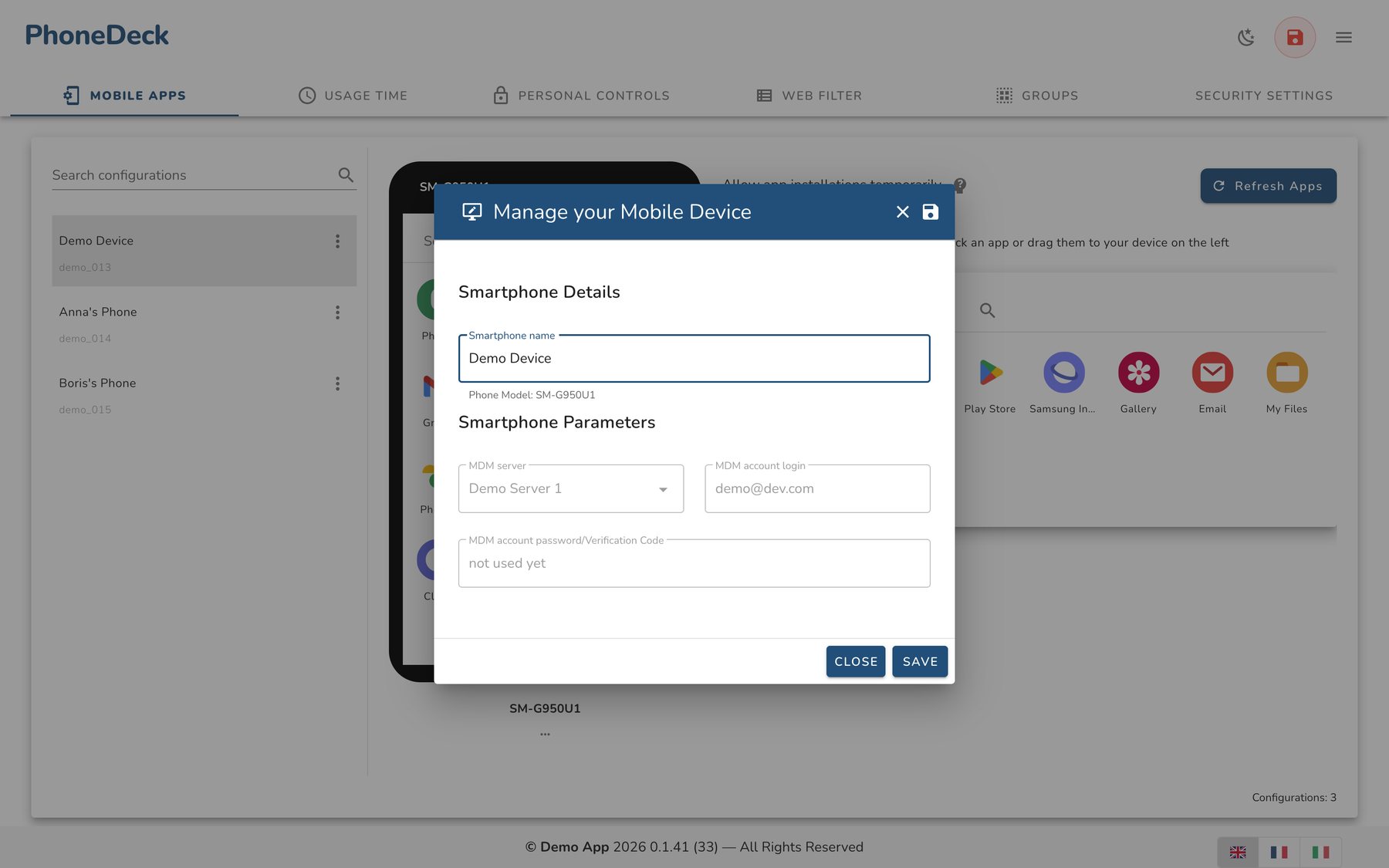Screen dimensions: 1389x868
Task: Open the Usage Time tab
Action: point(353,96)
